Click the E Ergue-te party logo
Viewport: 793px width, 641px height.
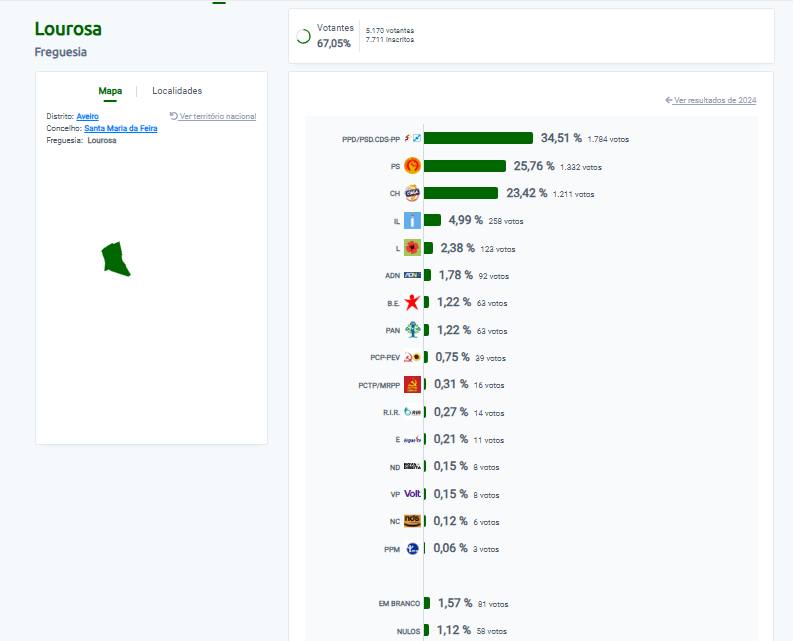(x=412, y=440)
